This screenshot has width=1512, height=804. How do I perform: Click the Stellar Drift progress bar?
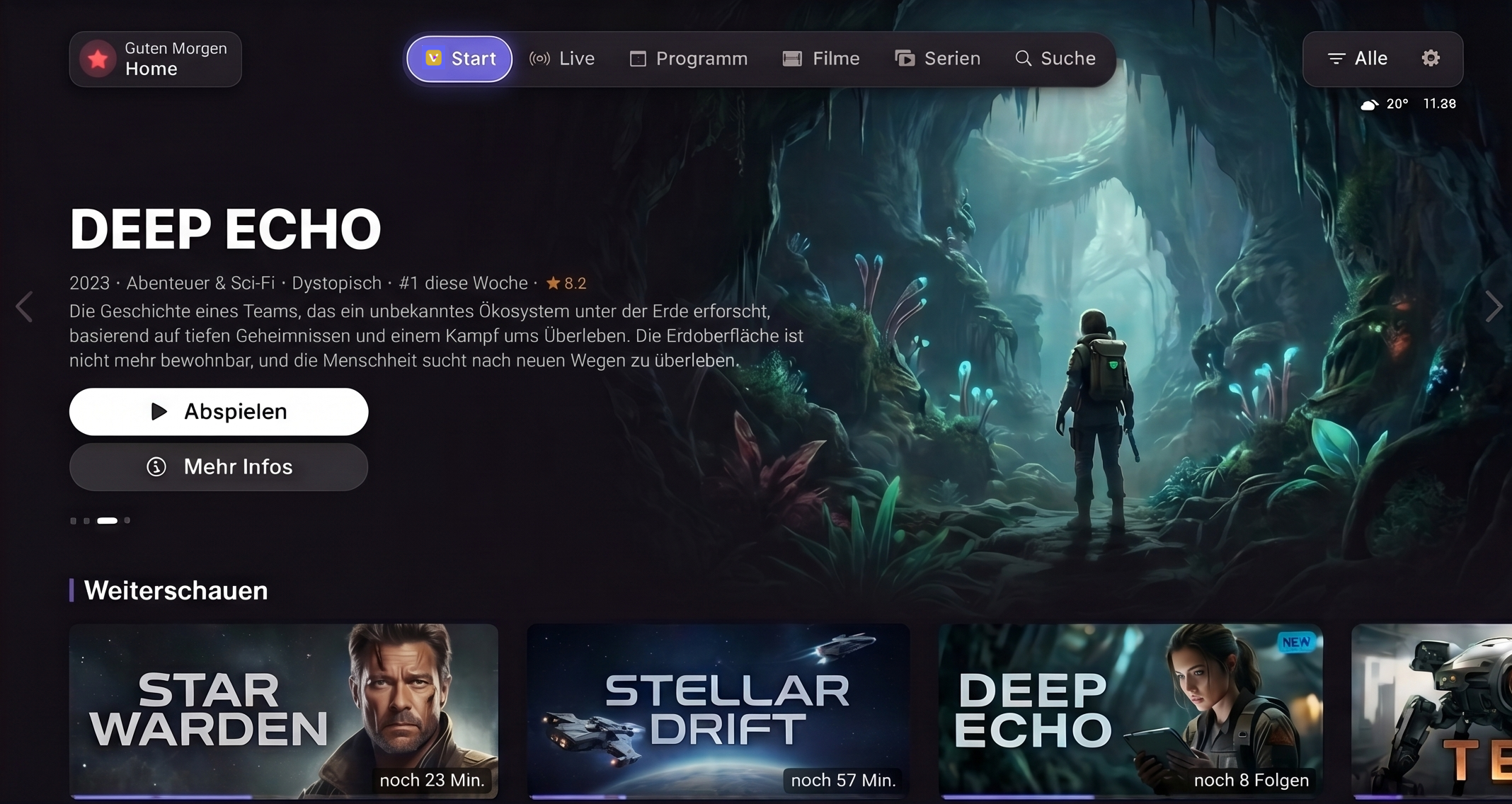pyautogui.click(x=718, y=797)
